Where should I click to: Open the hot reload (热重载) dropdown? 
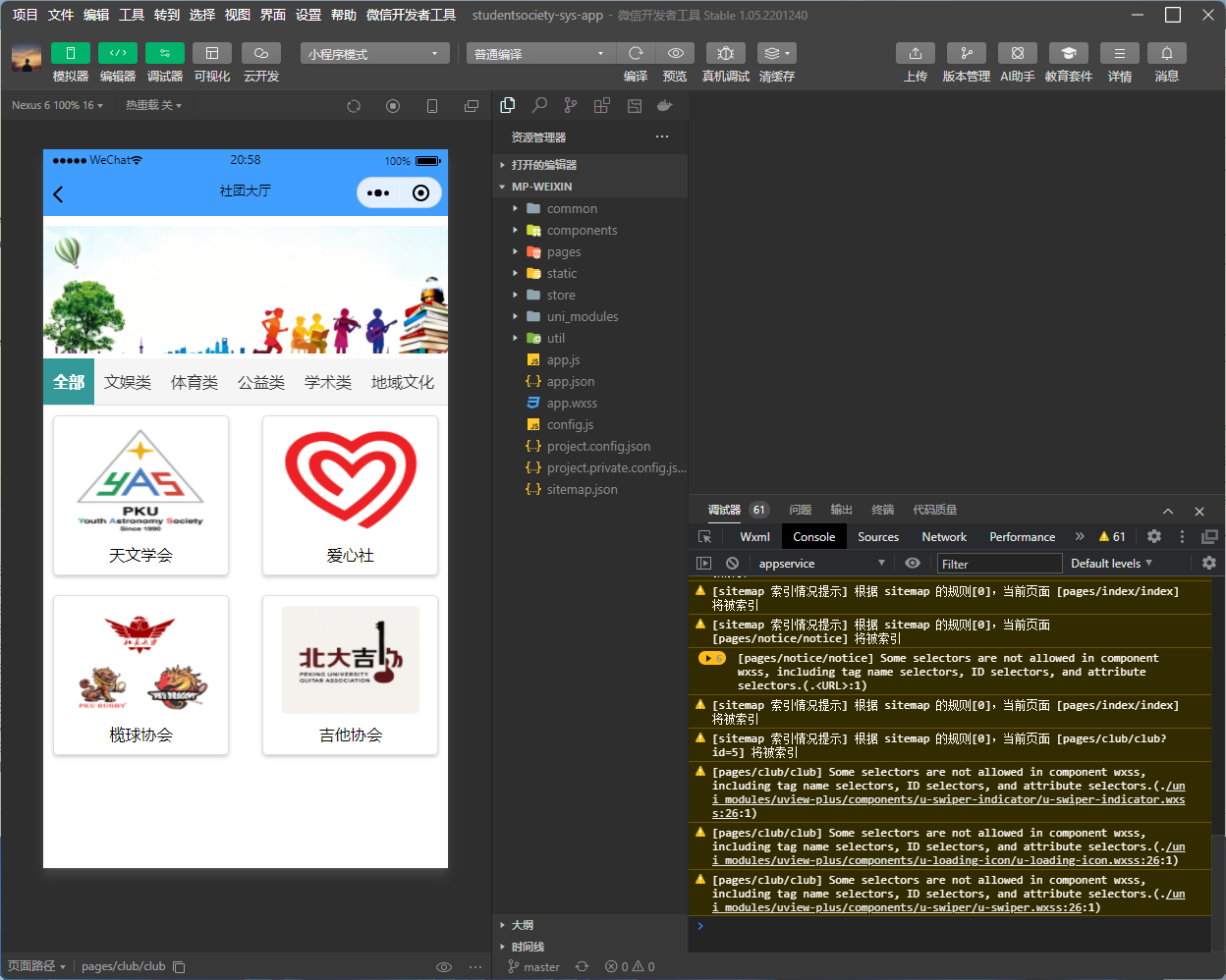tap(153, 105)
